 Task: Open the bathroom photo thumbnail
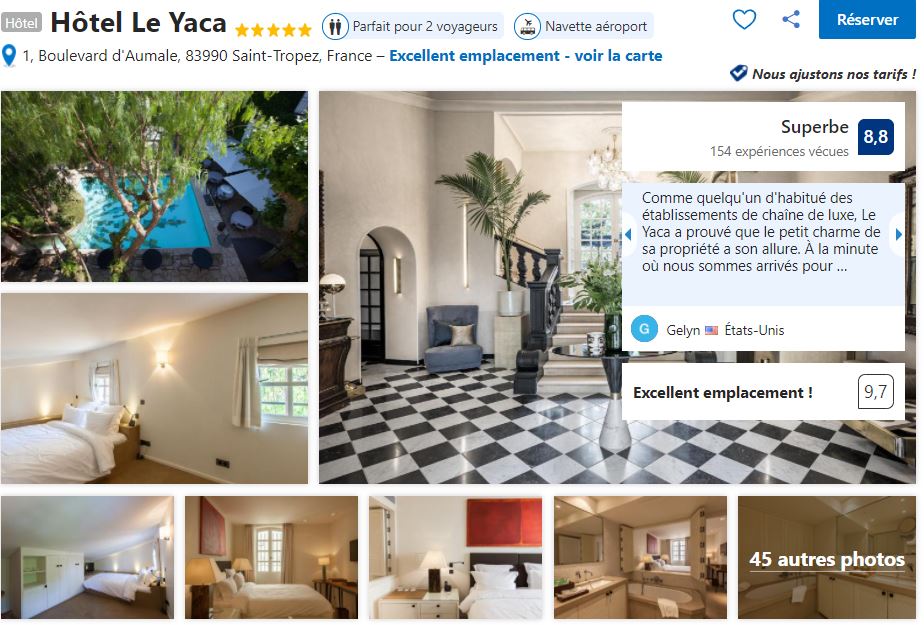(641, 557)
